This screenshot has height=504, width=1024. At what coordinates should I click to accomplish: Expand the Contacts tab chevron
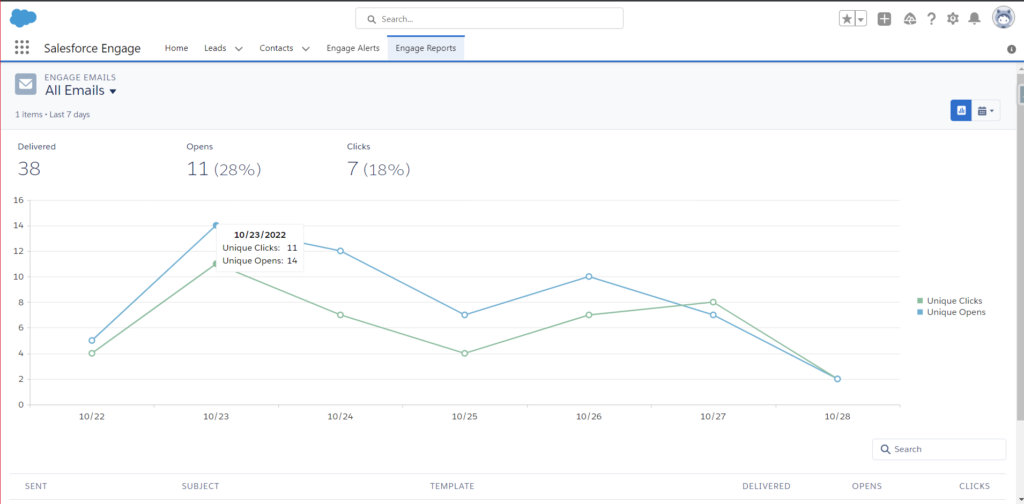pos(306,49)
